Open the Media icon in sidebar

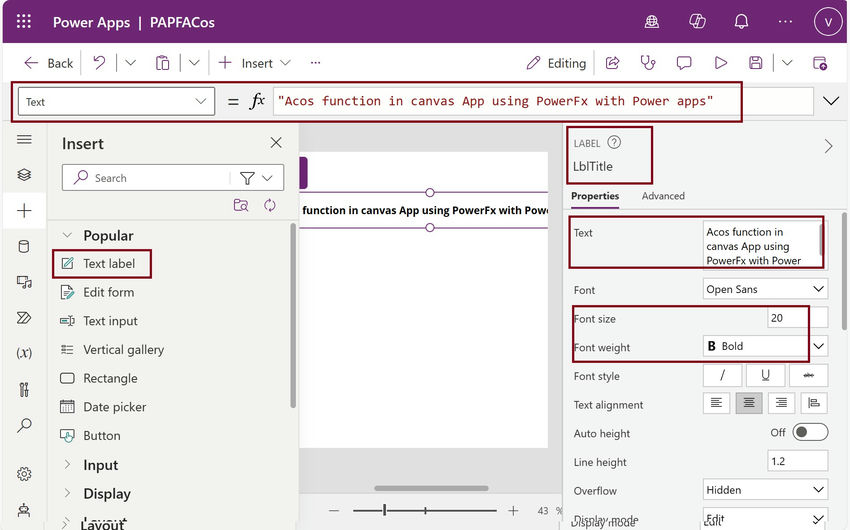click(x=24, y=282)
